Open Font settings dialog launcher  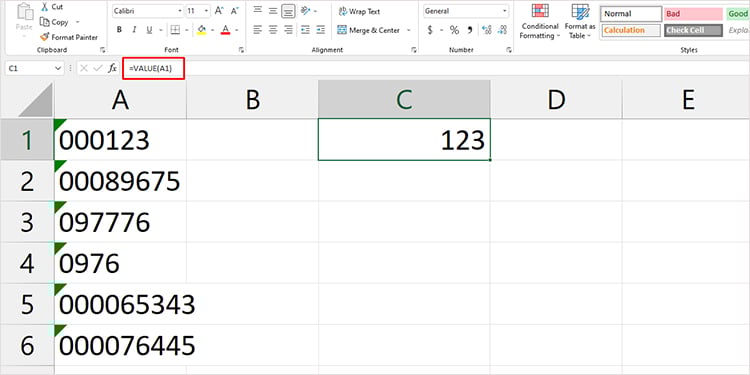click(241, 50)
